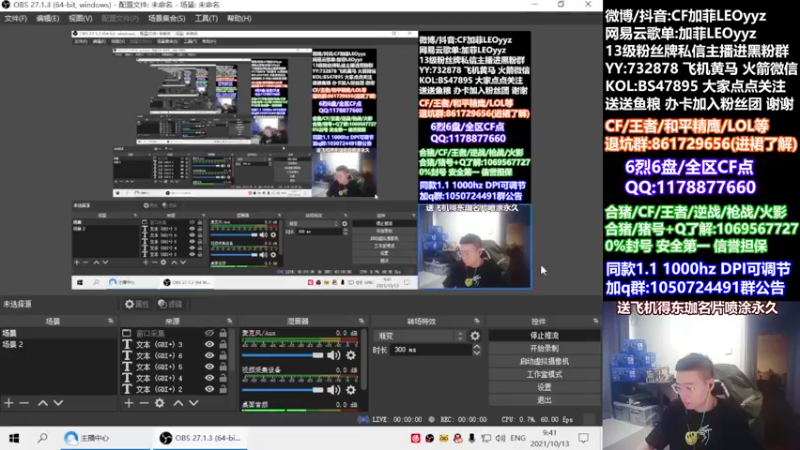Click the mixer panel vertical scrollbar

(364, 360)
